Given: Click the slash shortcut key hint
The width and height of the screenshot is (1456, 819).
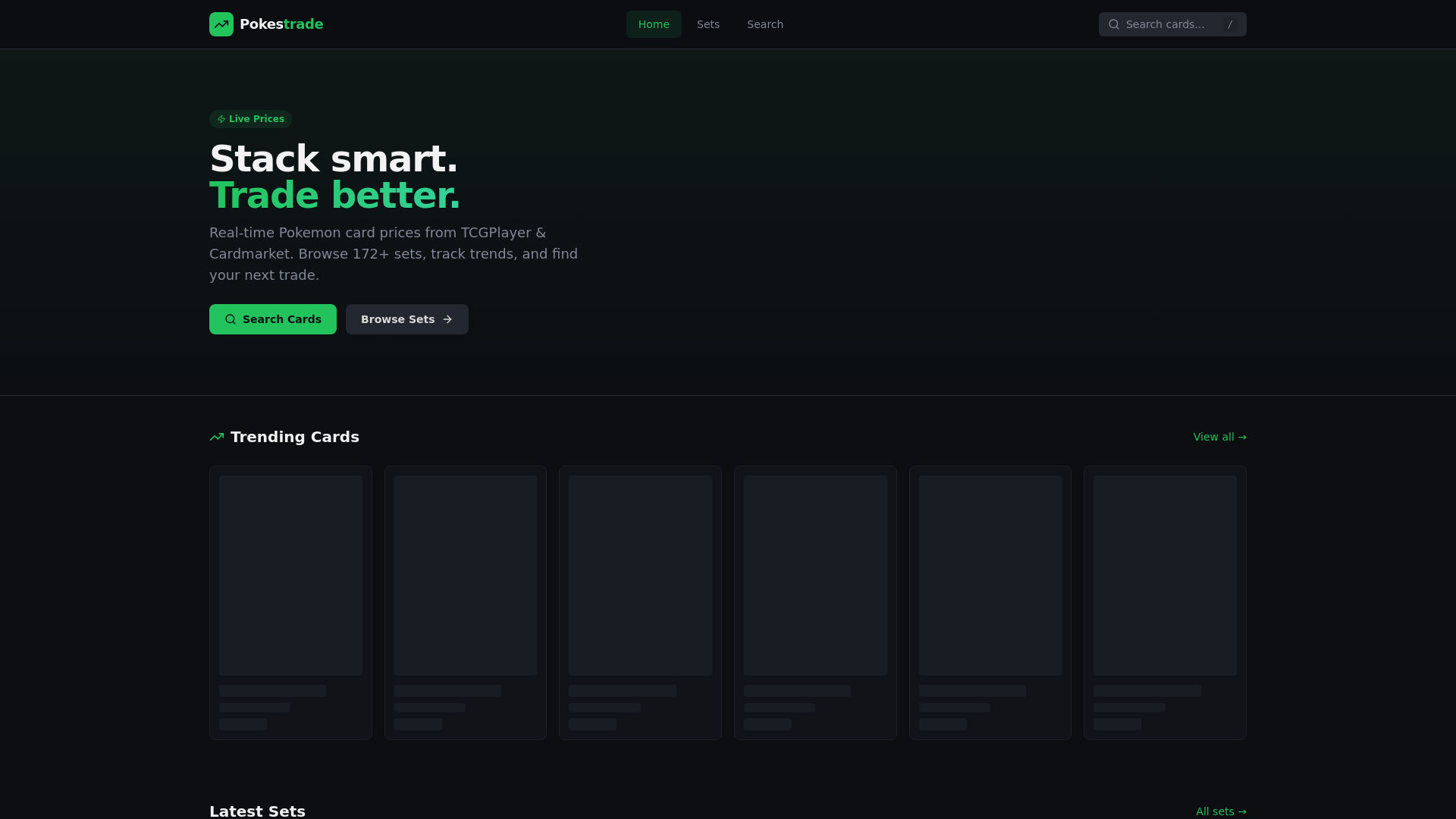Looking at the screenshot, I should [1229, 24].
